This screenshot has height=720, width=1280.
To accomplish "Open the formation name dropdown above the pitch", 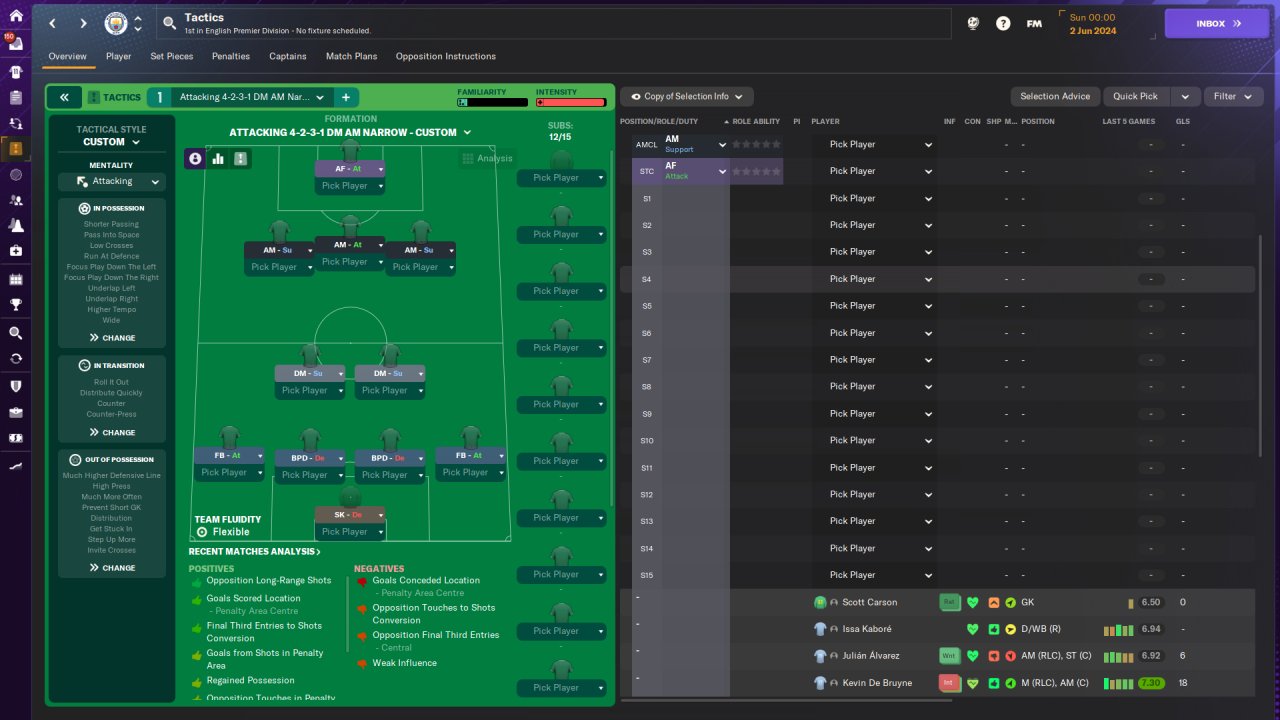I will point(350,132).
